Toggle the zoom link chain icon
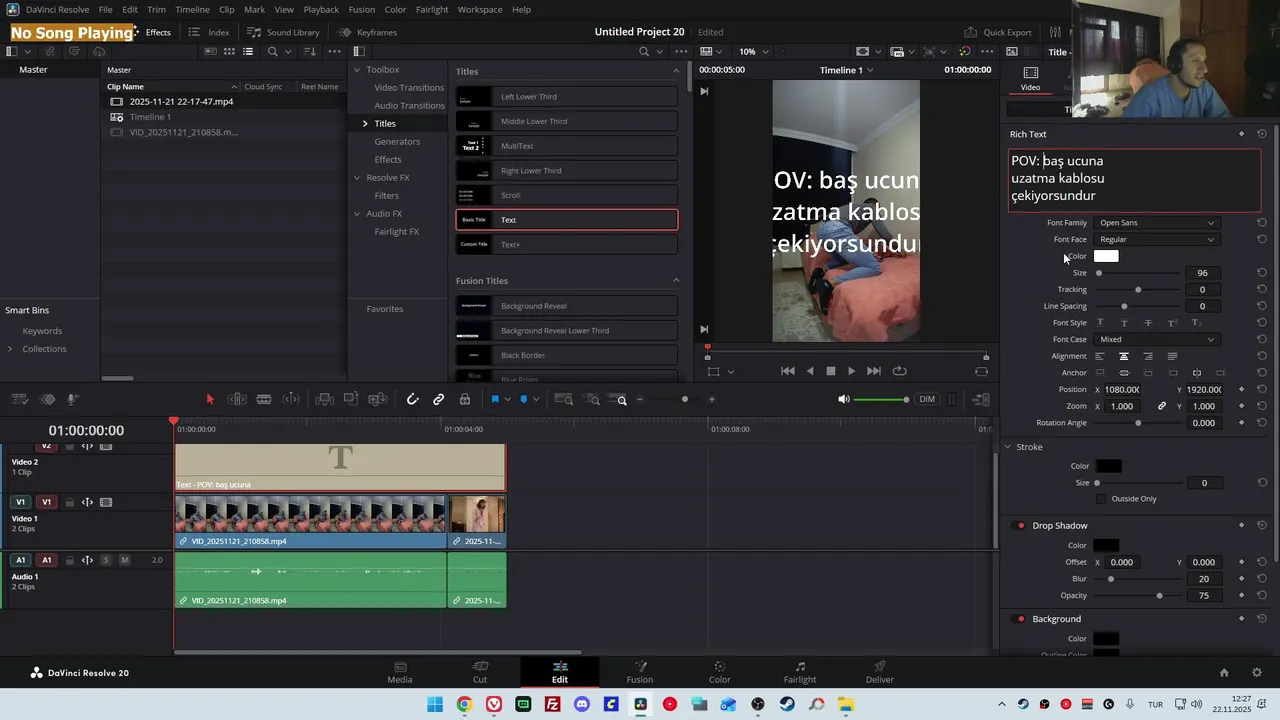The width and height of the screenshot is (1280, 720). click(1162, 407)
